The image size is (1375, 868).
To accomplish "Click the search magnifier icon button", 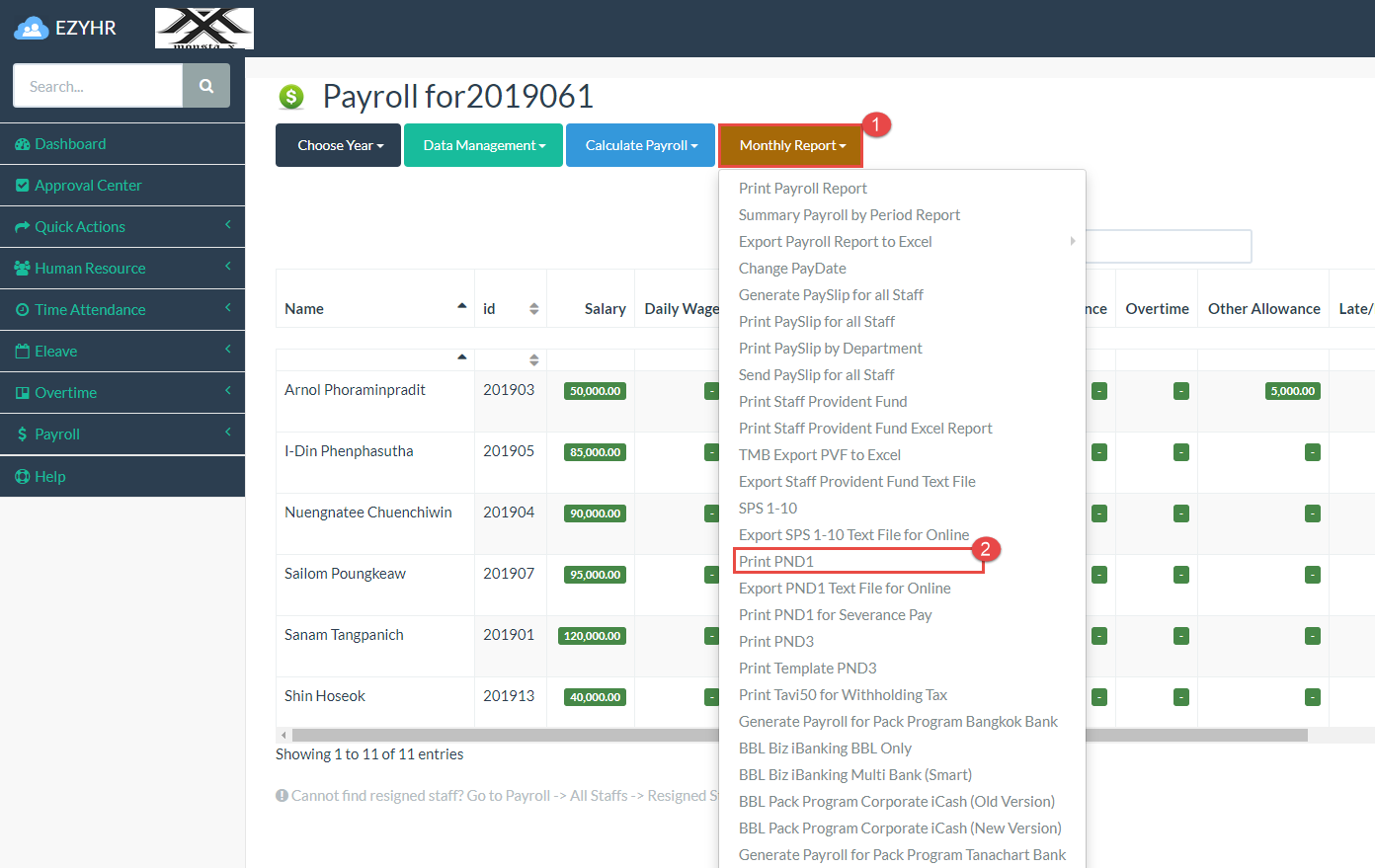I will point(205,86).
